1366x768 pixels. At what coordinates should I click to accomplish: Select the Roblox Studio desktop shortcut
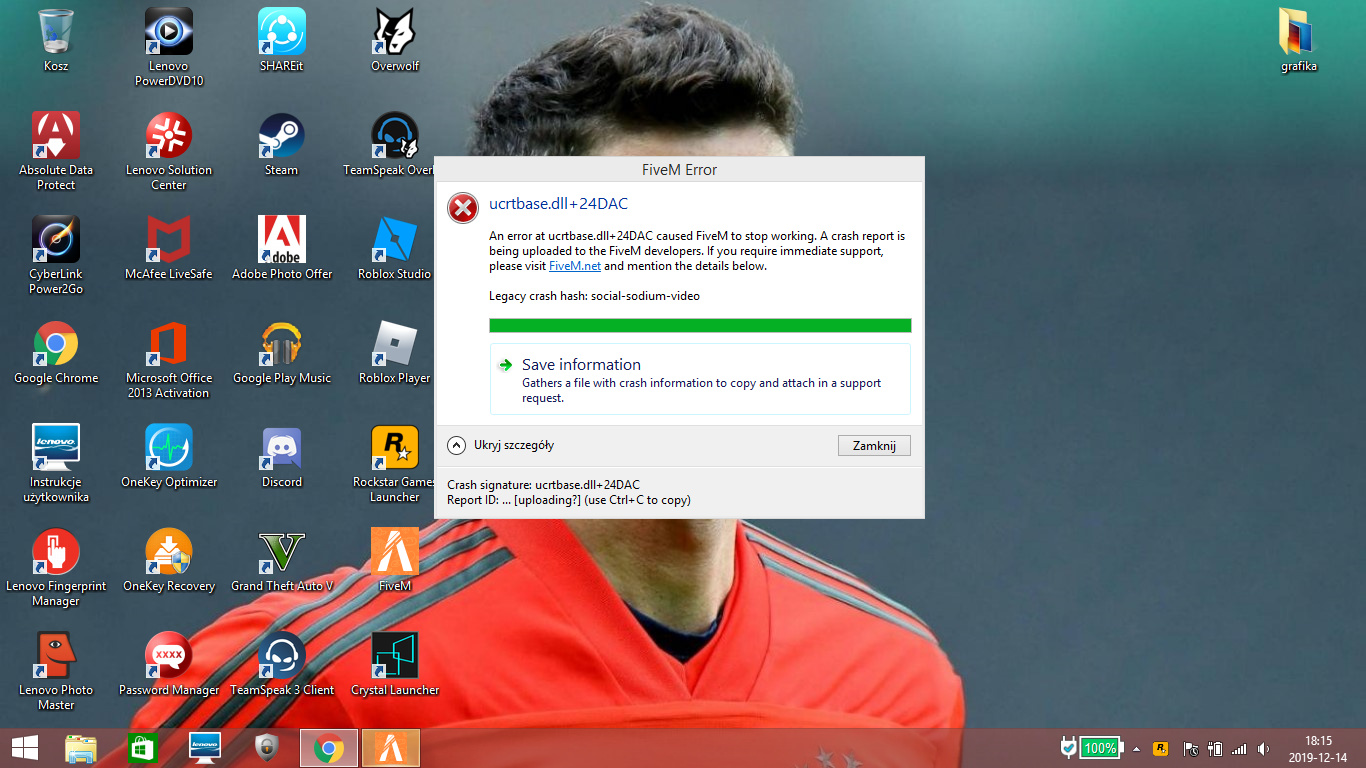pyautogui.click(x=395, y=249)
